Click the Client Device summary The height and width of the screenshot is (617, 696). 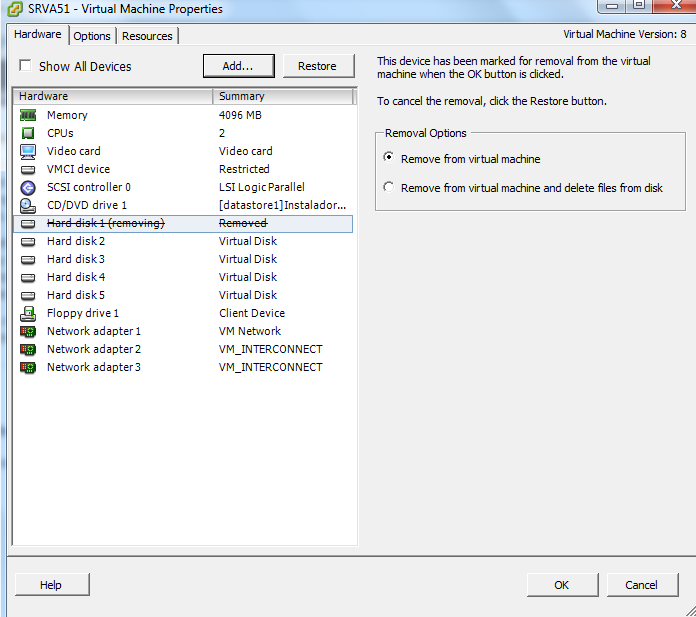click(x=252, y=313)
